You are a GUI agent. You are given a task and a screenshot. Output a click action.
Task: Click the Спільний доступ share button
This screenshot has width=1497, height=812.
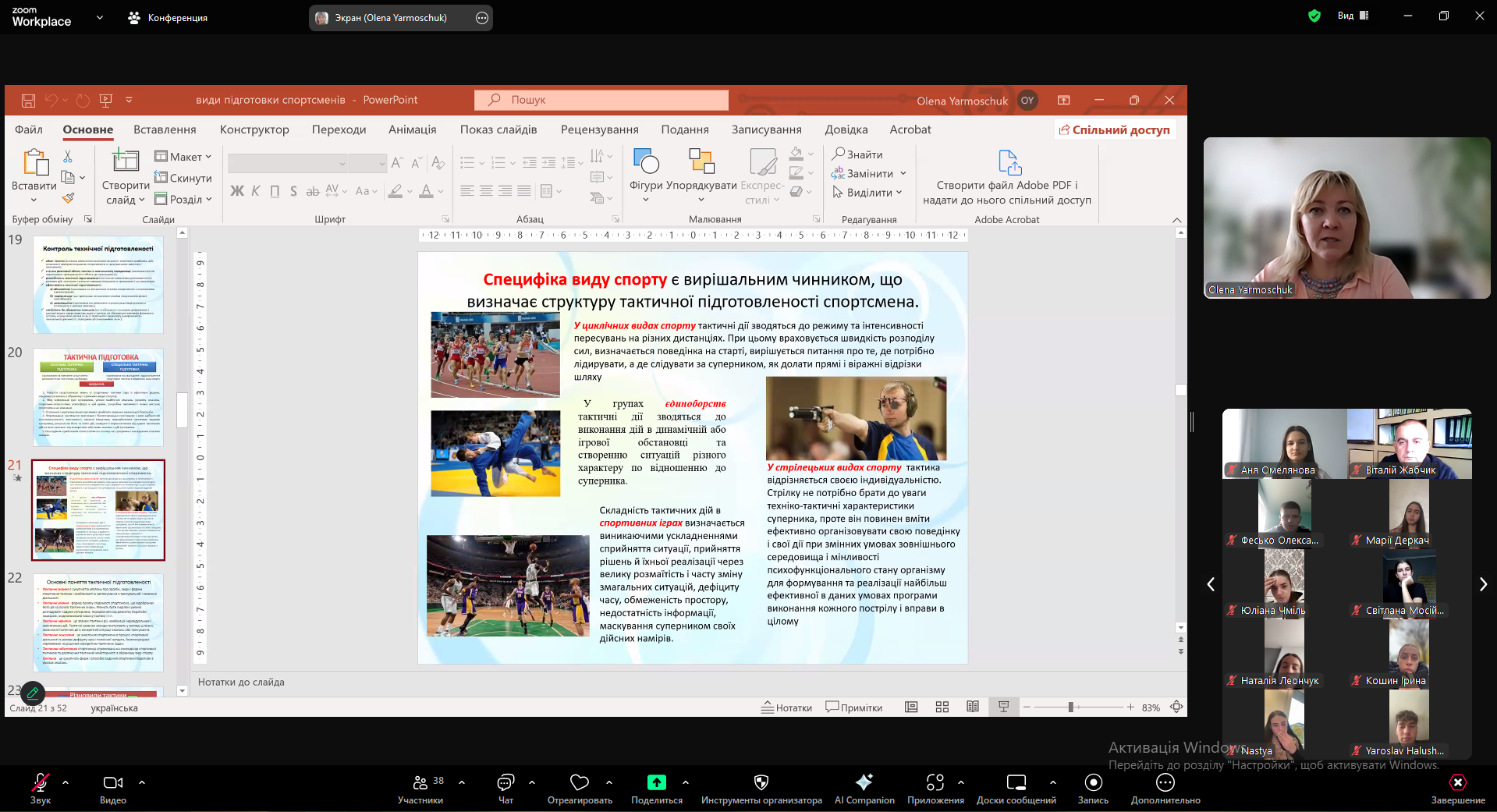[x=1115, y=129]
